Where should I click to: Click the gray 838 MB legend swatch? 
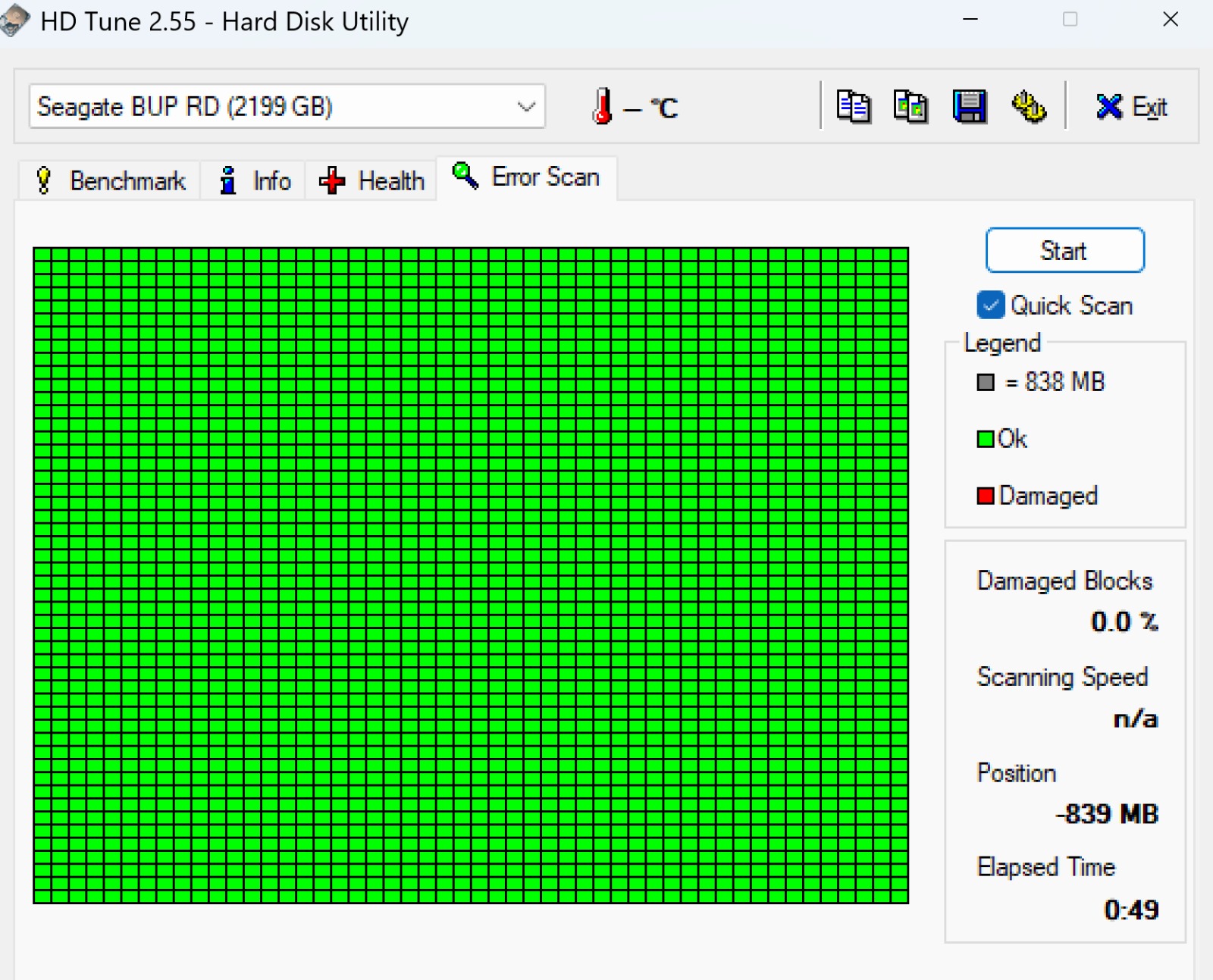pyautogui.click(x=986, y=382)
